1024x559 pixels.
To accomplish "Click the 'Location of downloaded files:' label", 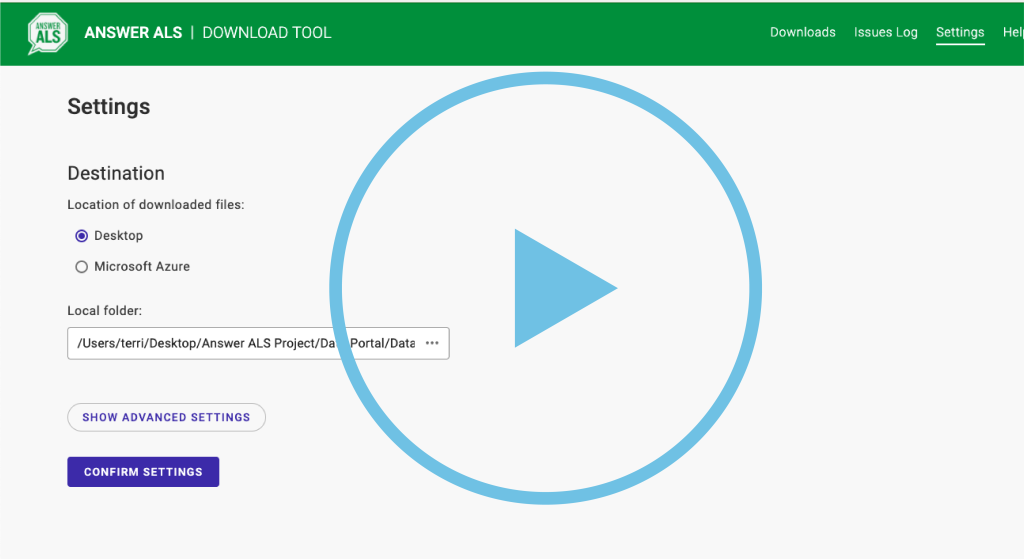I will pos(155,204).
